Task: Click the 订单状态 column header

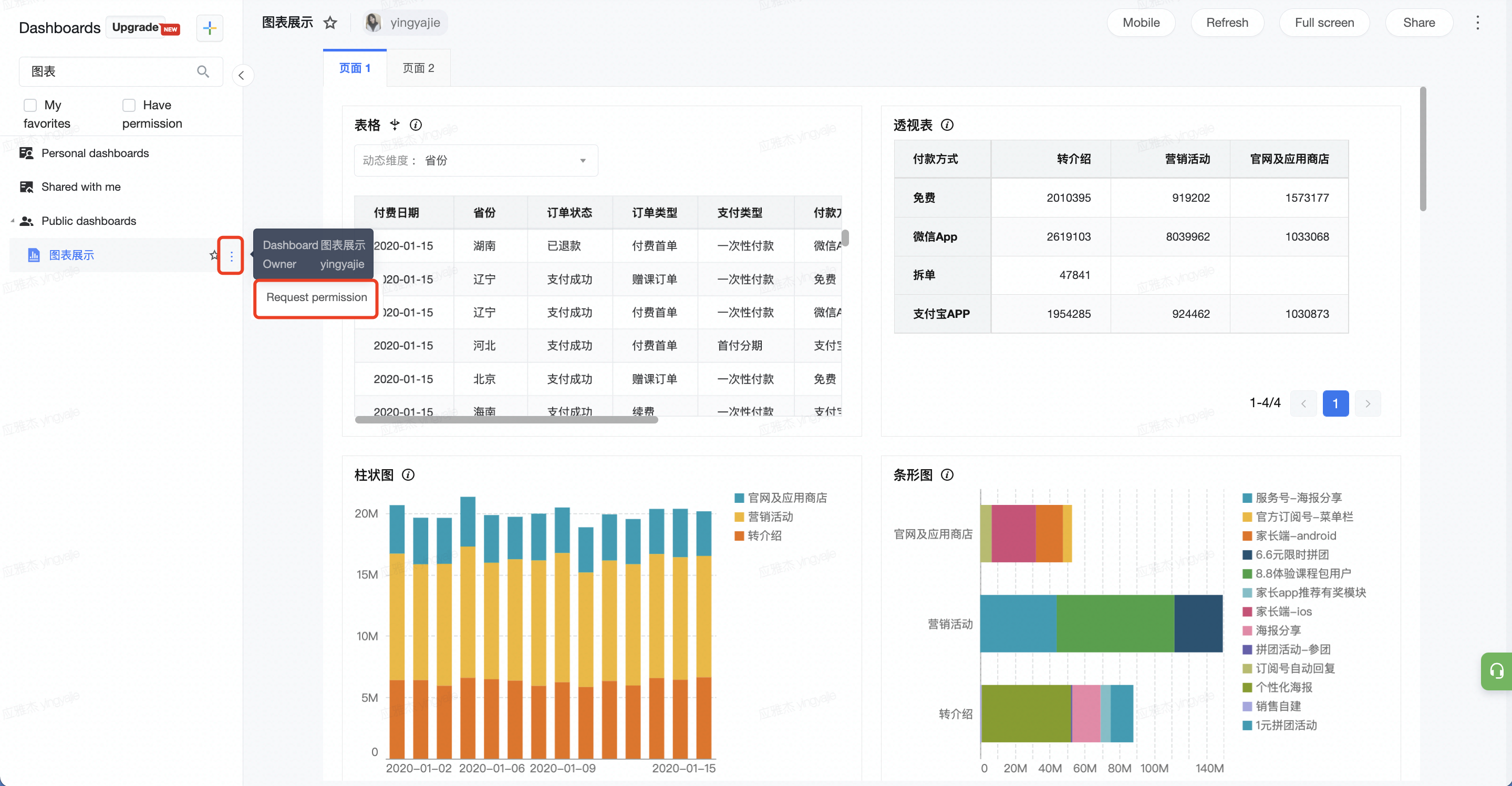Action: tap(569, 212)
